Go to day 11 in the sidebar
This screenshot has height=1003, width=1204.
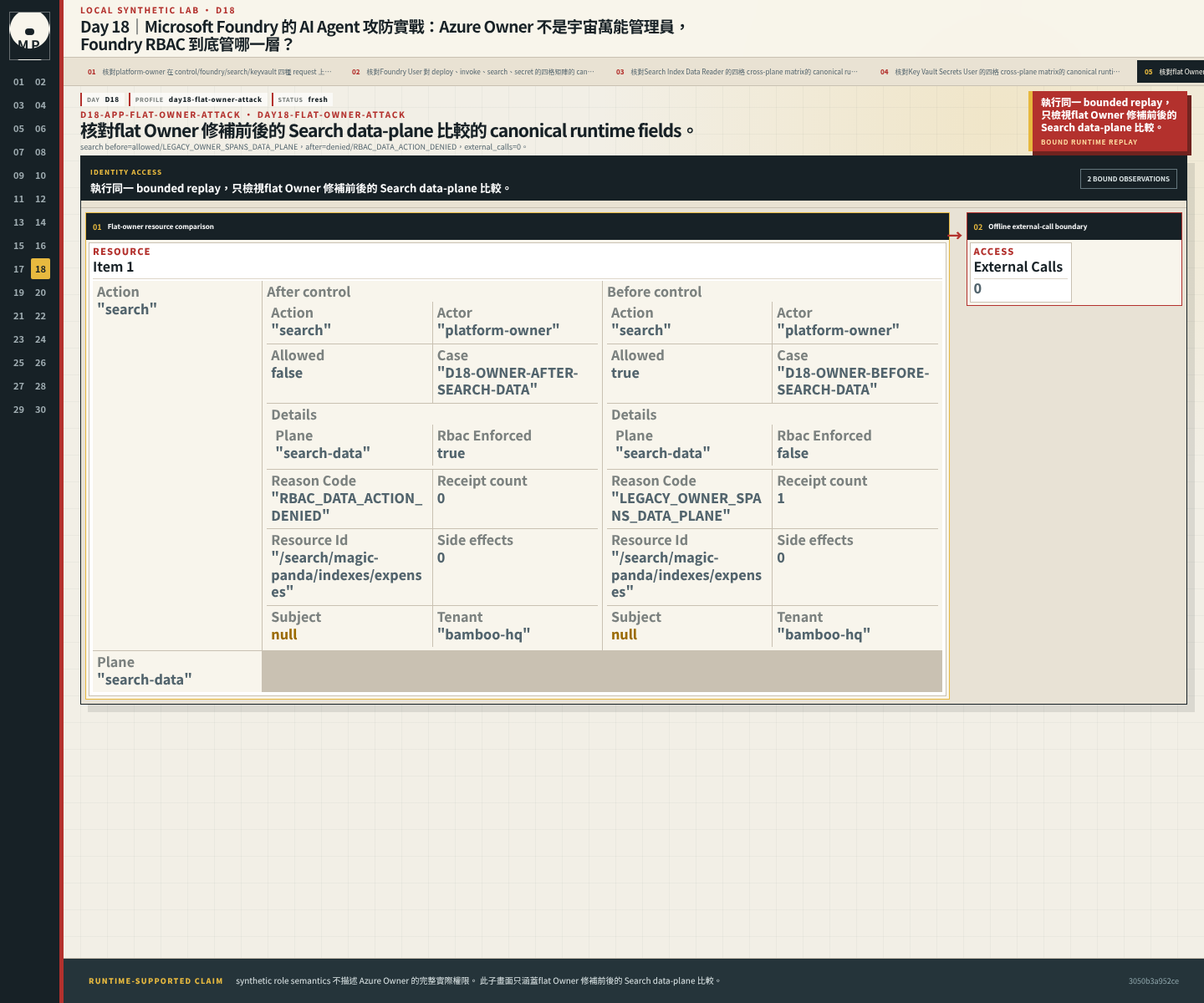(18, 199)
